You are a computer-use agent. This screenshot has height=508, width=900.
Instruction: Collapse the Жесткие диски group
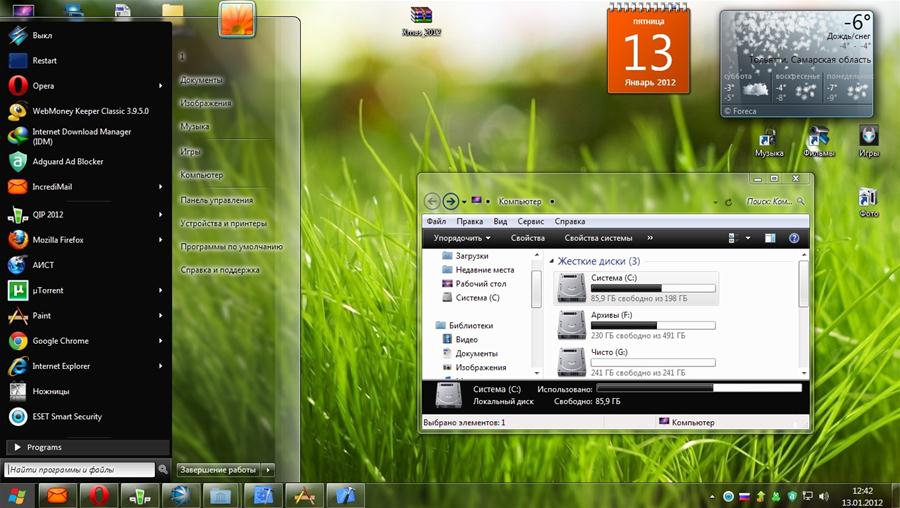click(550, 261)
